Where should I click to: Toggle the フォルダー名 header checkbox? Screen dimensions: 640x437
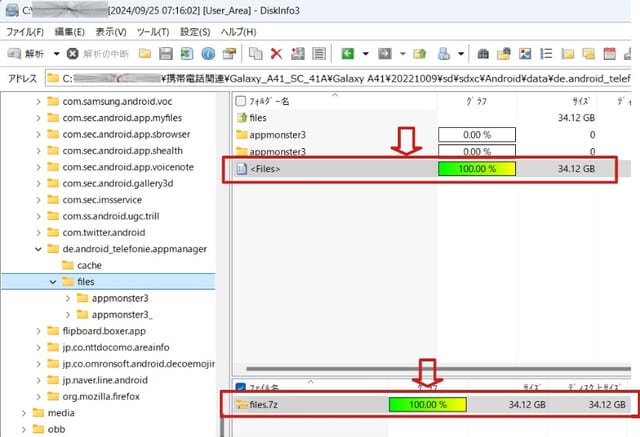point(240,101)
